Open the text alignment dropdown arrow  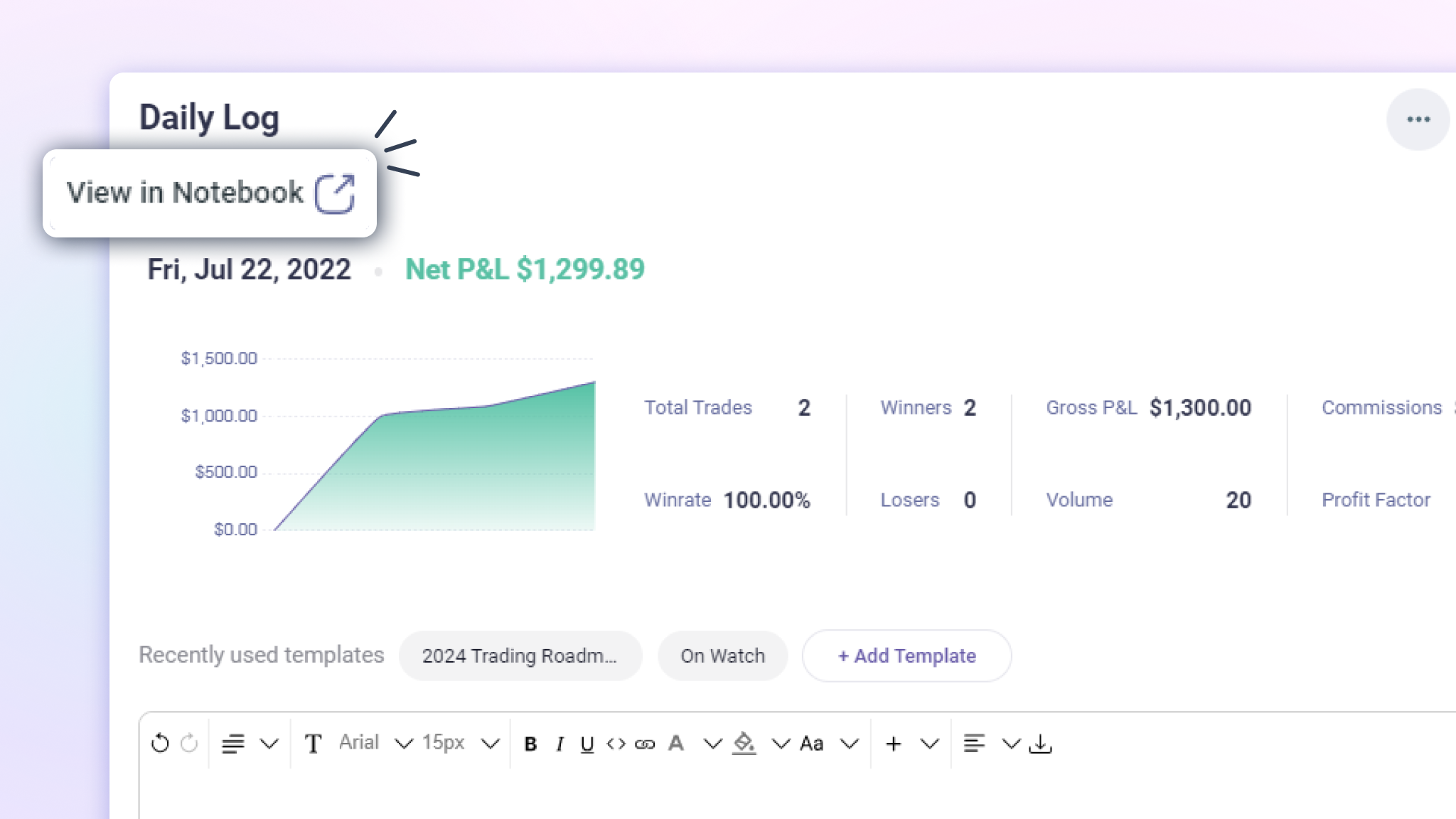1011,744
